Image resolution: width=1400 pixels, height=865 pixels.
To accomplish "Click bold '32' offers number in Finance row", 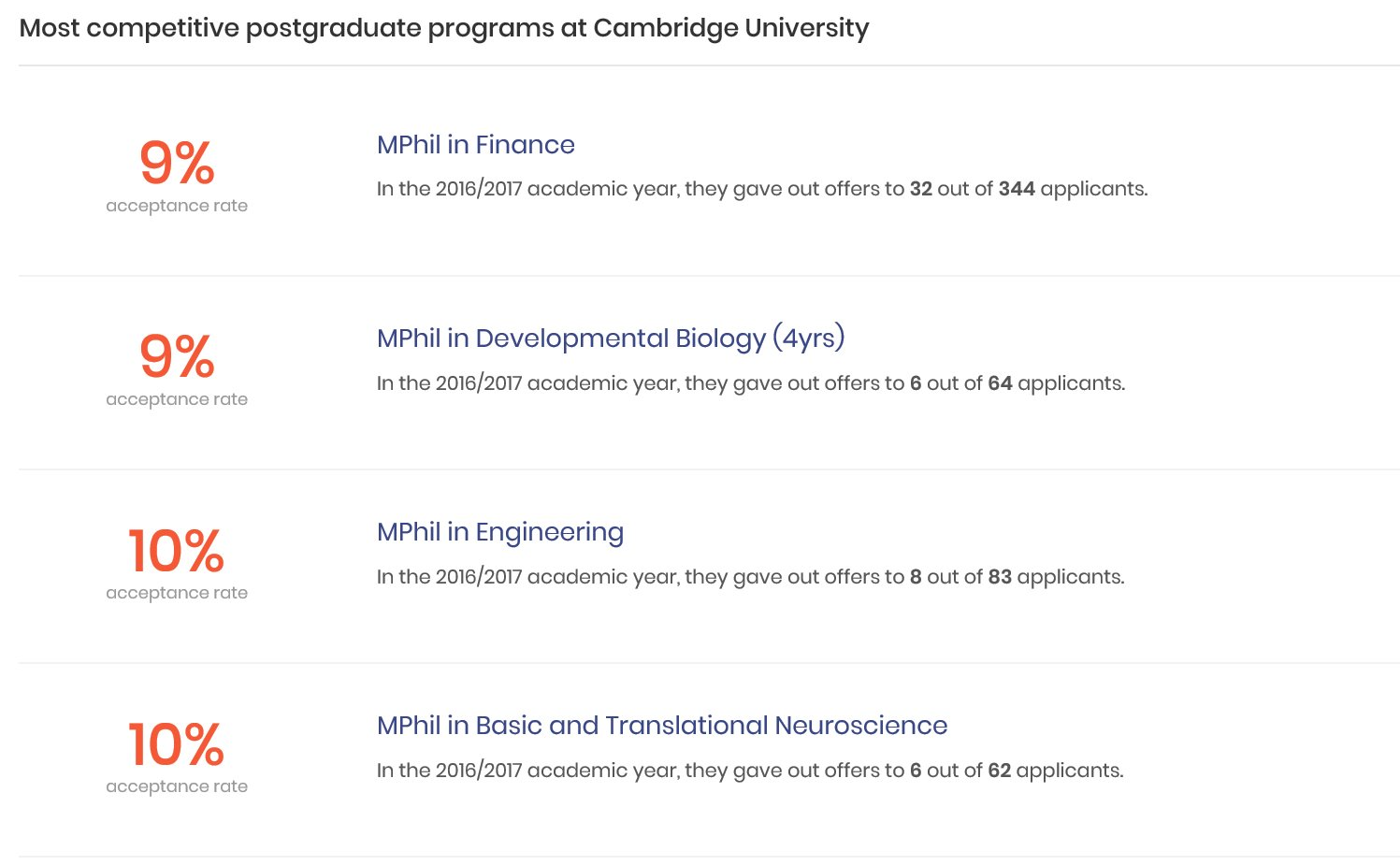I will coord(921,189).
